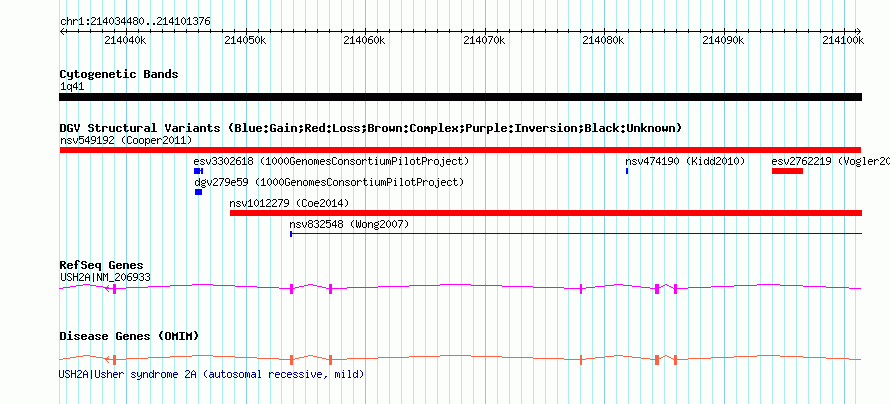Image resolution: width=890 pixels, height=404 pixels.
Task: Click the orange OMIM strand arrow at left
Action: pos(108,360)
